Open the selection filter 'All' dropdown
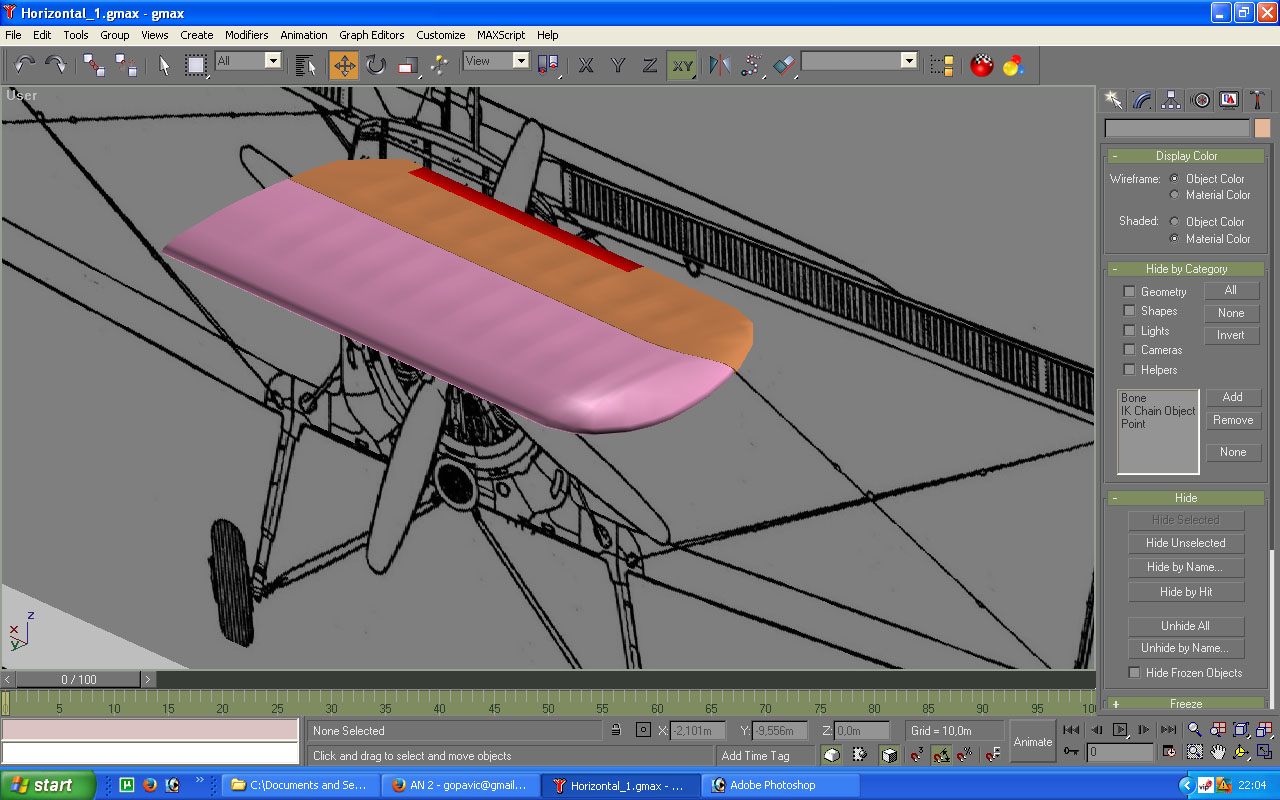Viewport: 1280px width, 800px height. point(272,61)
